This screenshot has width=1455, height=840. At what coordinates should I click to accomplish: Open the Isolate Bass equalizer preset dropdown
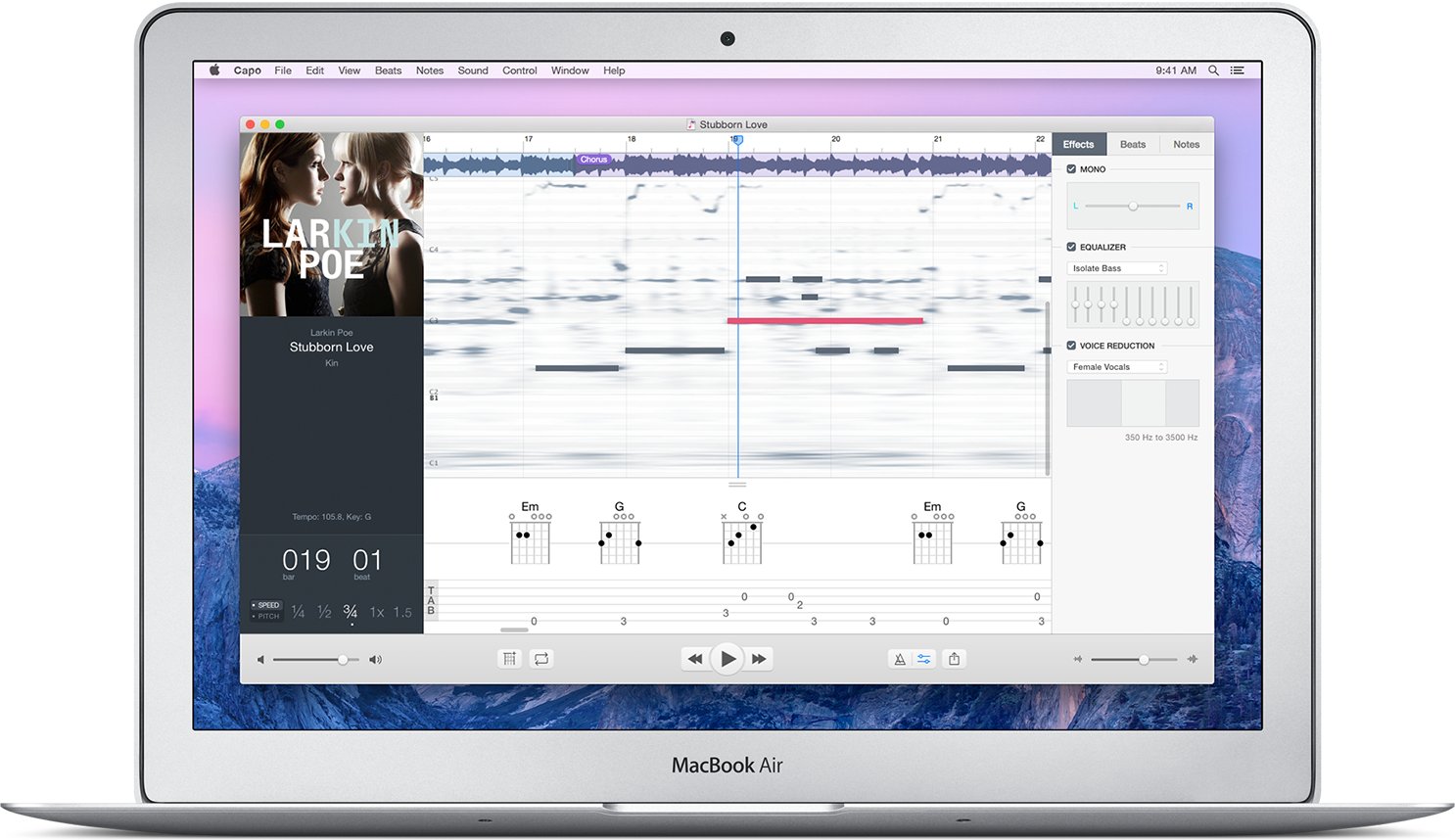(x=1117, y=268)
